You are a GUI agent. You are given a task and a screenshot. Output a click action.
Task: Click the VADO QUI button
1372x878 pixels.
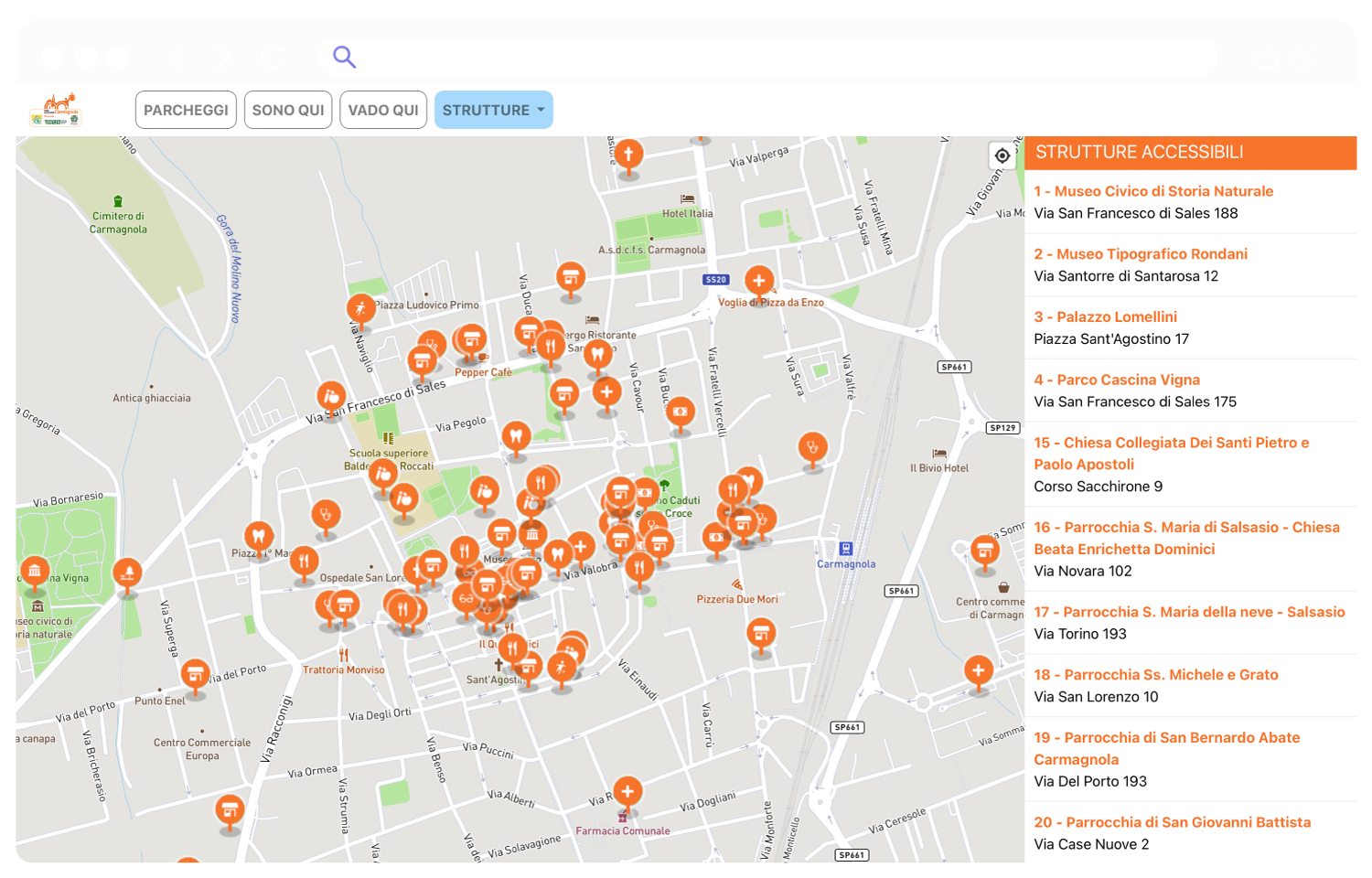pyautogui.click(x=383, y=110)
